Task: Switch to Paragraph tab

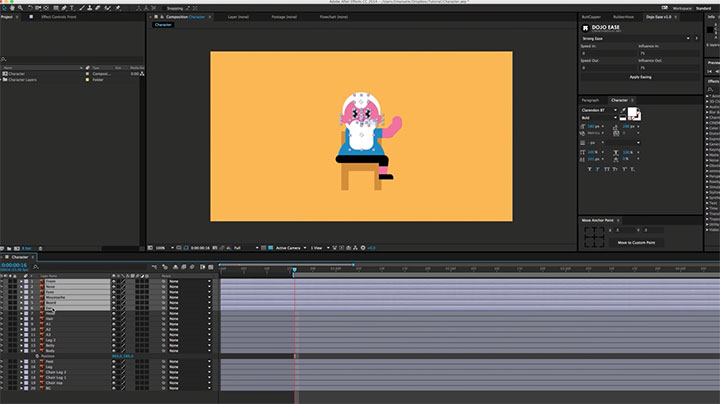Action: tap(591, 100)
